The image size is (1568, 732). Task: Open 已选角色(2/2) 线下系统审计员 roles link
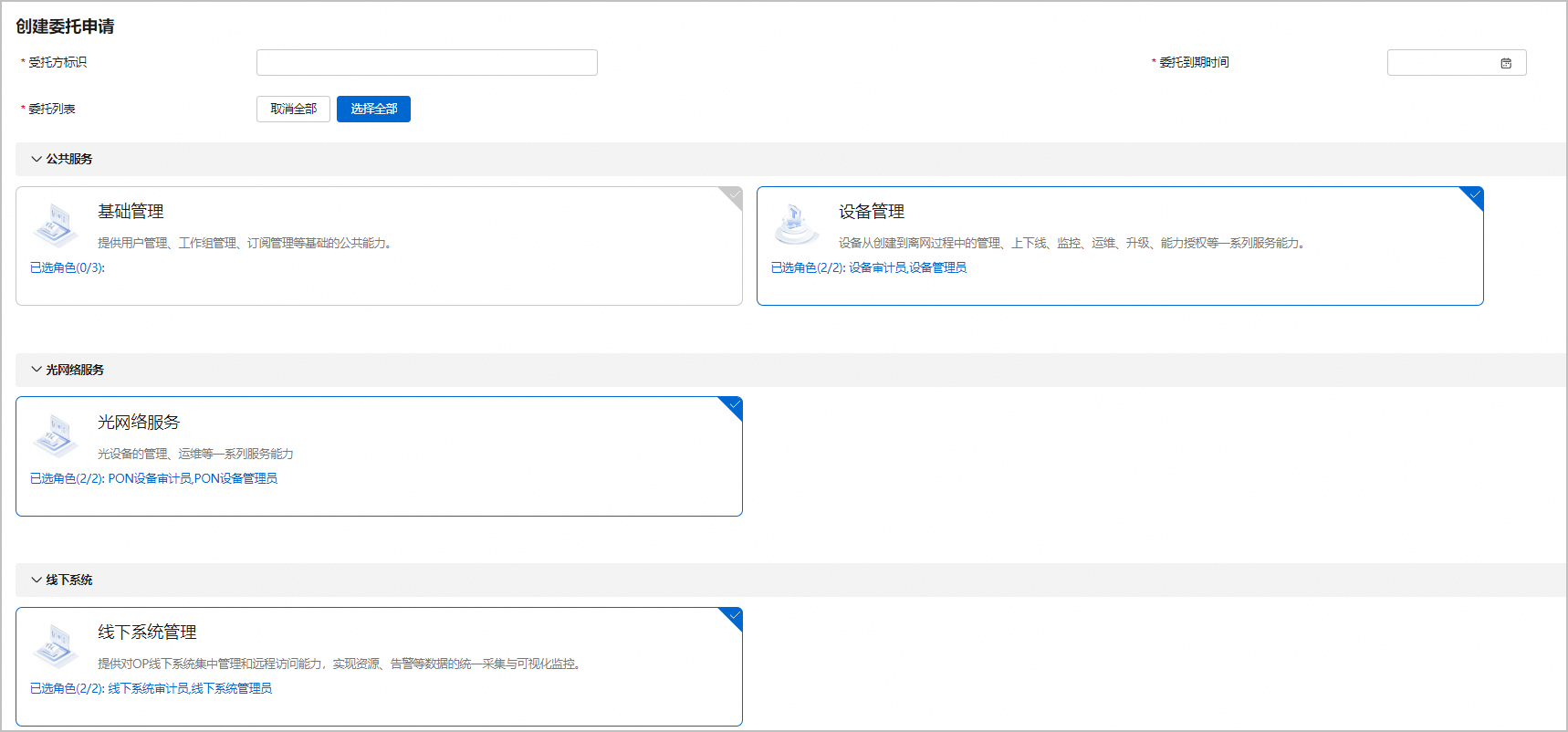coord(151,688)
